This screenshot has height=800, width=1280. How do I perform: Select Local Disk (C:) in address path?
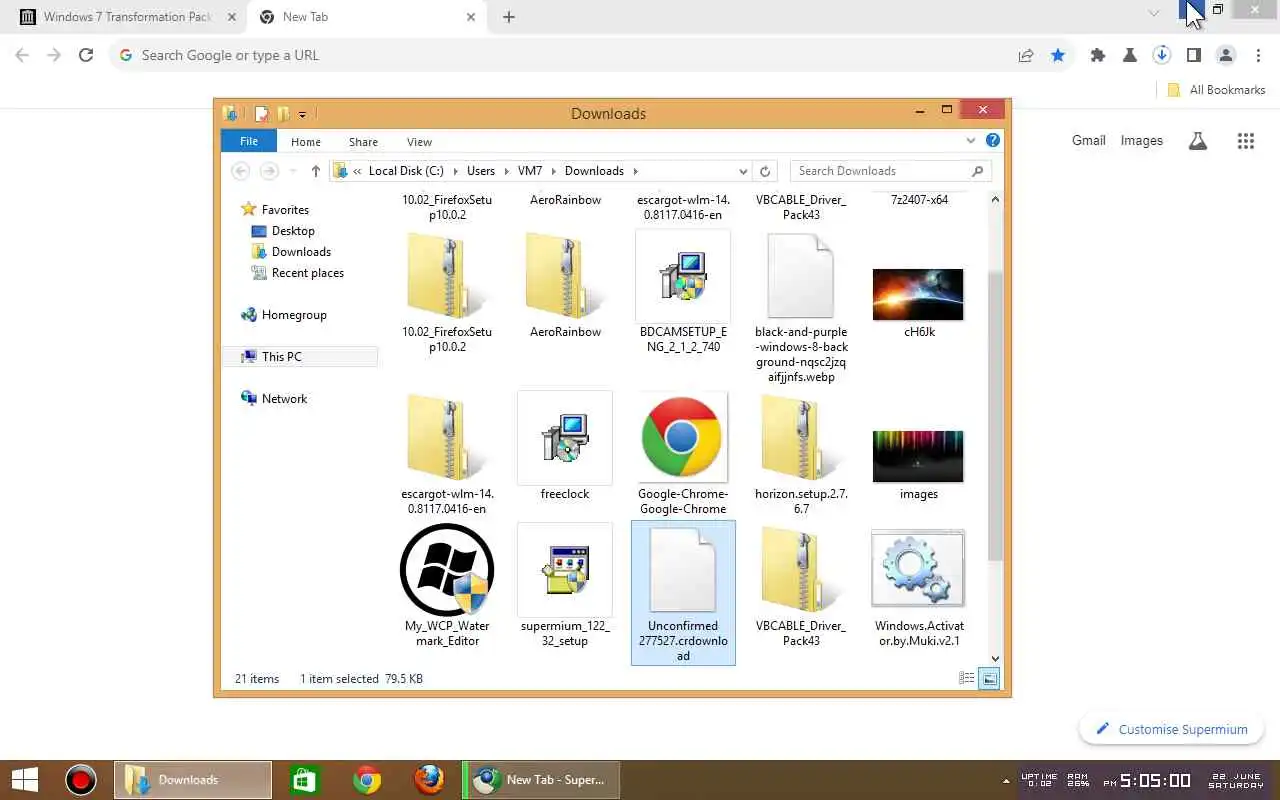click(406, 171)
